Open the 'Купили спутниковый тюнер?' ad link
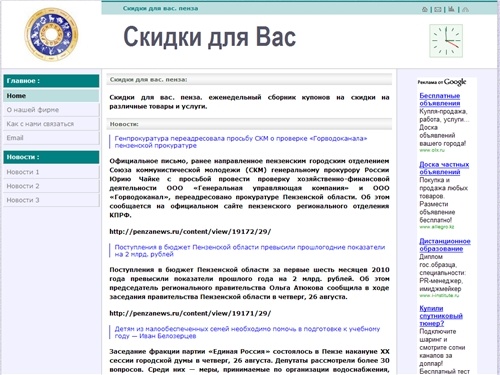500x375 pixels. coord(441,316)
